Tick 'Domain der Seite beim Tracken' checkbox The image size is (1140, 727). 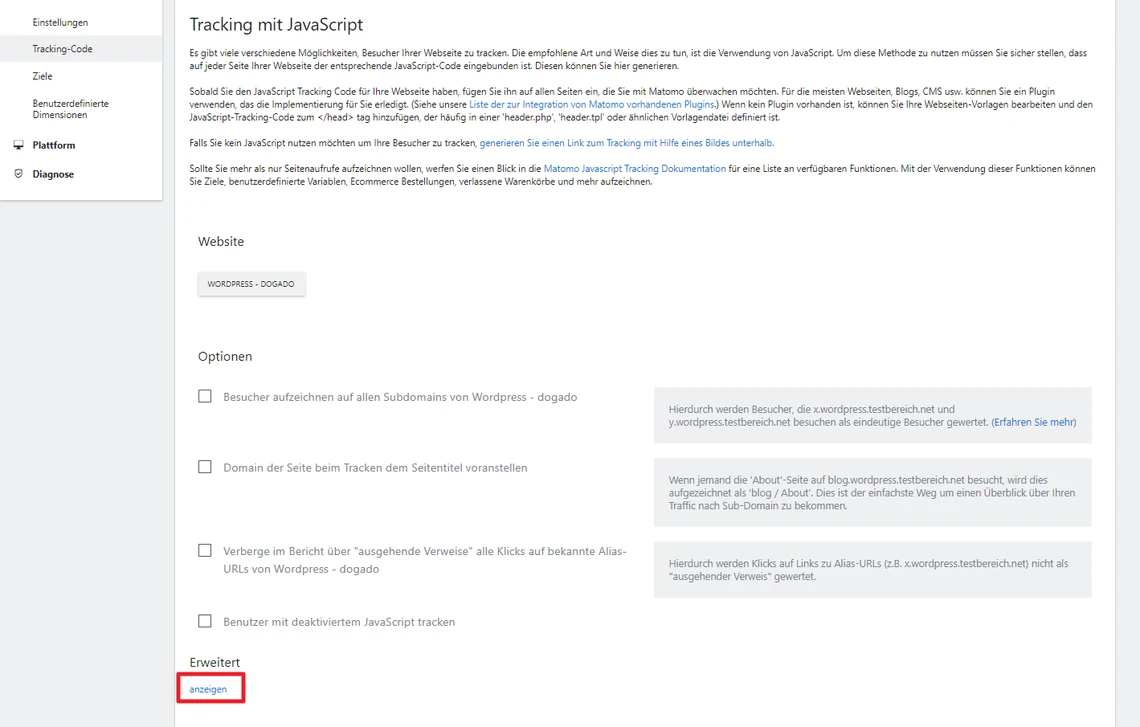pyautogui.click(x=205, y=467)
